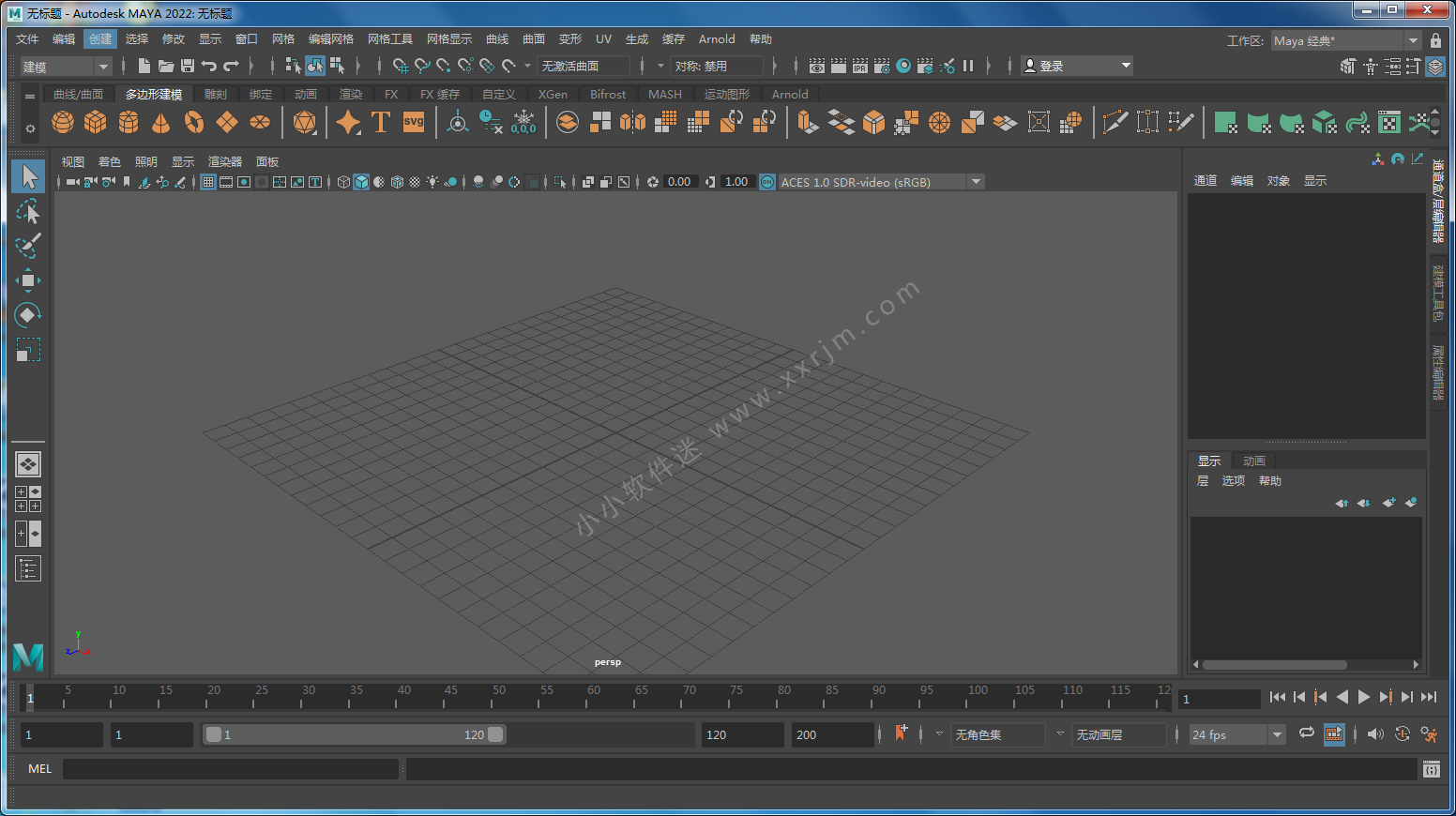Viewport: 1456px width, 816px height.
Task: Click the Open scene folder icon
Action: [166, 66]
